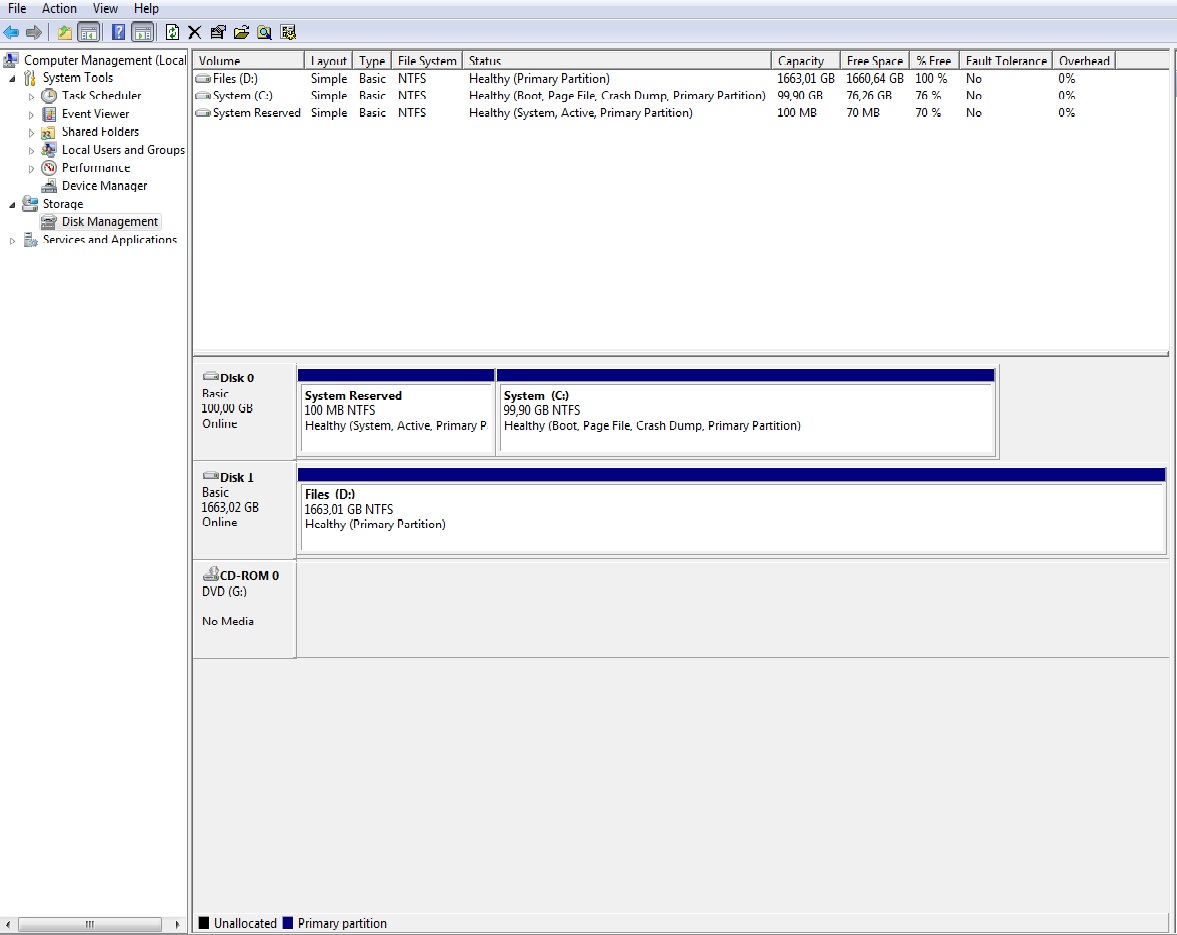This screenshot has height=935, width=1177.
Task: Click the System Tools icon
Action: (x=30, y=78)
